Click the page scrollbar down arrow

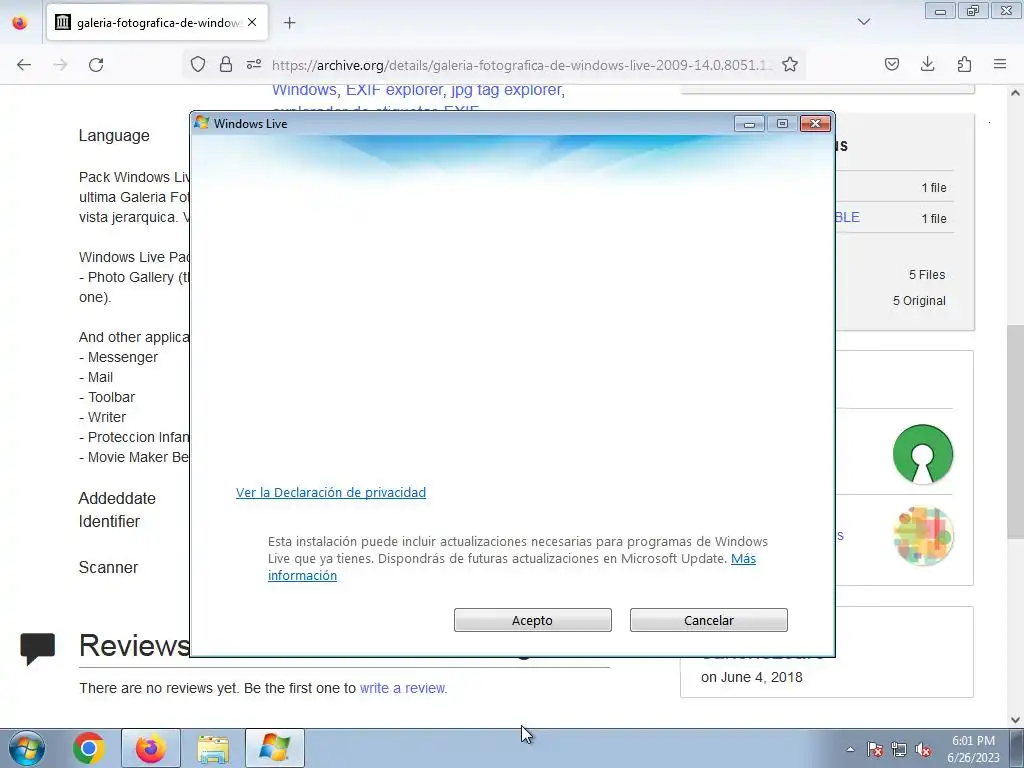click(x=1015, y=720)
